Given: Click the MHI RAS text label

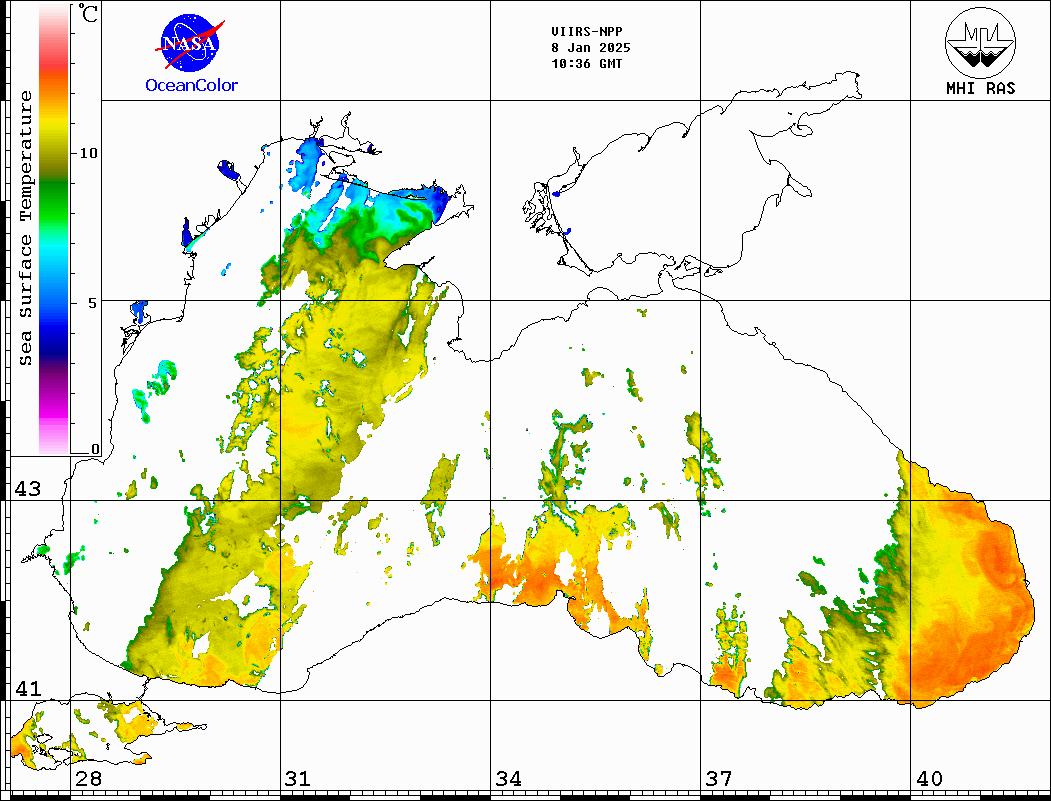Looking at the screenshot, I should click(x=980, y=88).
